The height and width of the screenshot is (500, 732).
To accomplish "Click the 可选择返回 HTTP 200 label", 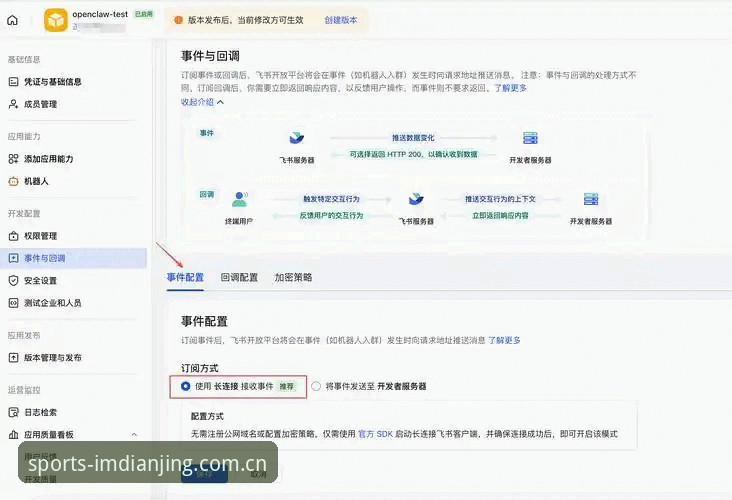I will (414, 154).
